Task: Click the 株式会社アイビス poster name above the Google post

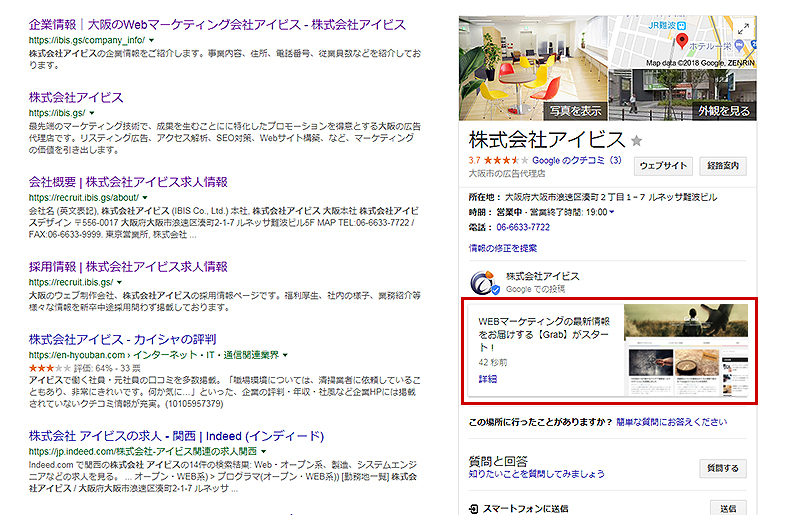Action: [x=543, y=276]
